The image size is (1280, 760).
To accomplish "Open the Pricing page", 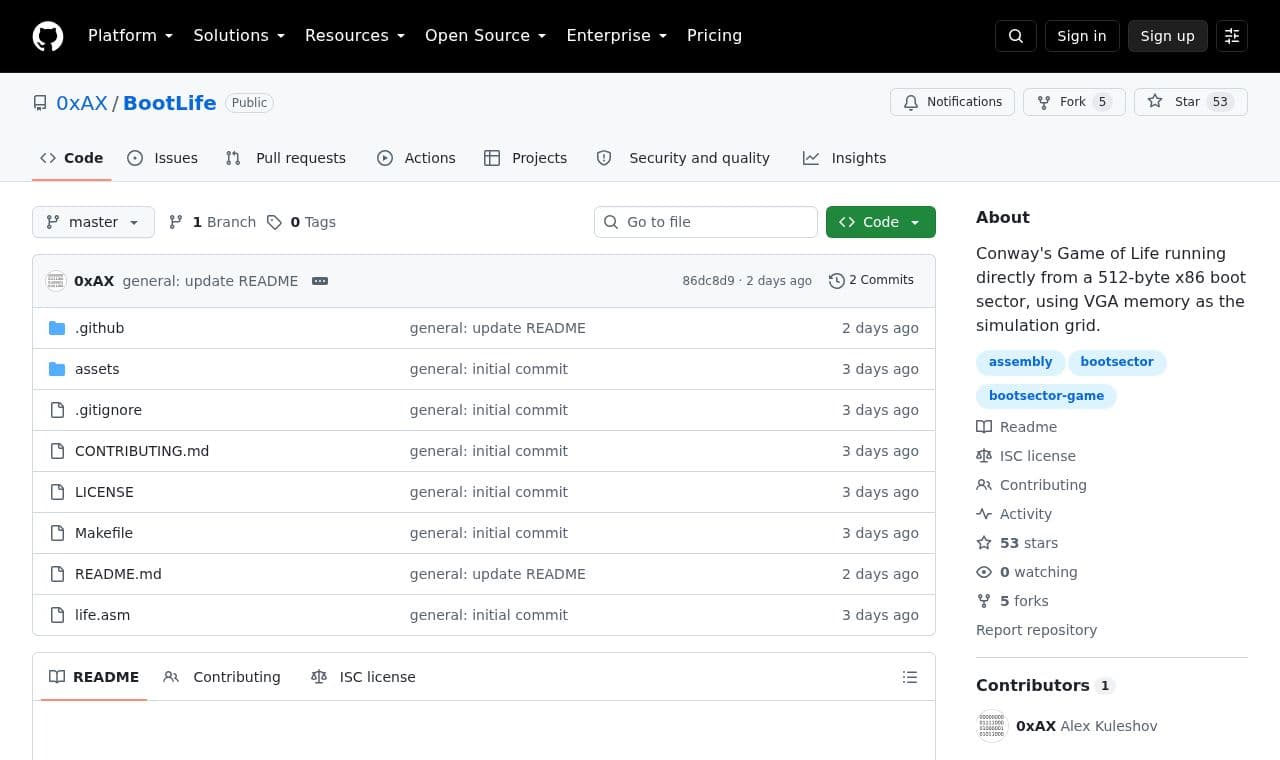I will (x=714, y=36).
